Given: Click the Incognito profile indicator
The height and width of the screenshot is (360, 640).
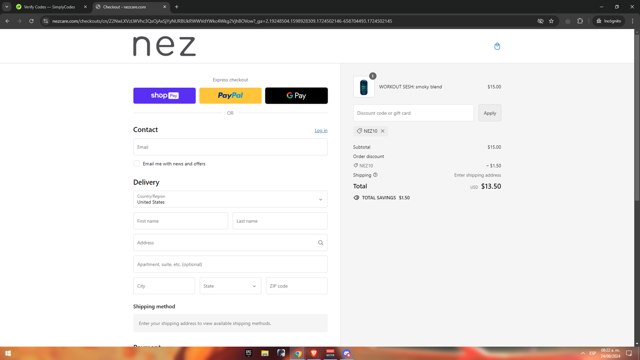Looking at the screenshot, I should [609, 21].
